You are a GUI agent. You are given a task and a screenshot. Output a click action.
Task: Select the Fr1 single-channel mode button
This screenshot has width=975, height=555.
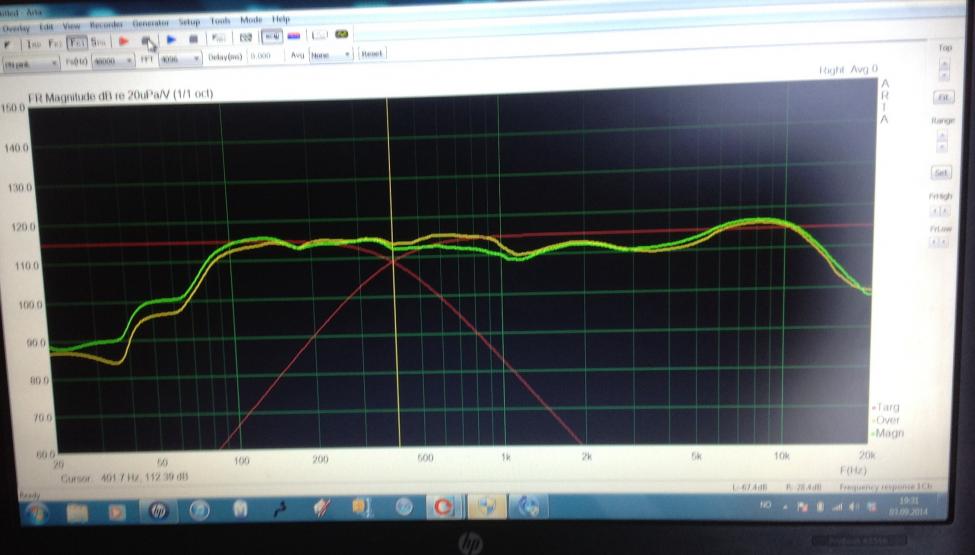77,43
